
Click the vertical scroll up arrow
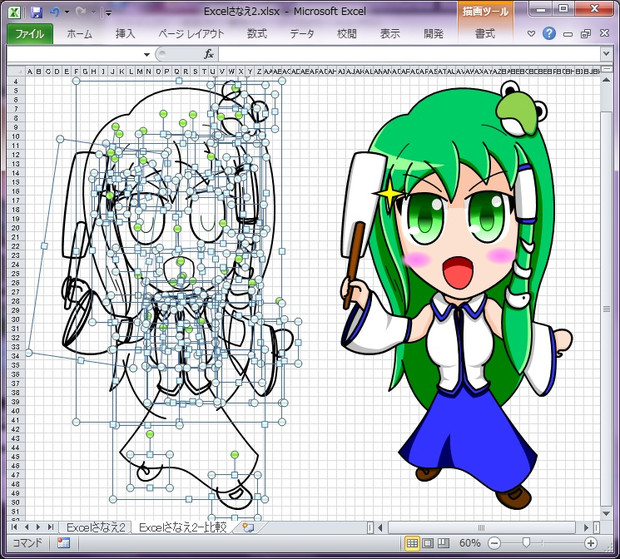click(x=606, y=80)
